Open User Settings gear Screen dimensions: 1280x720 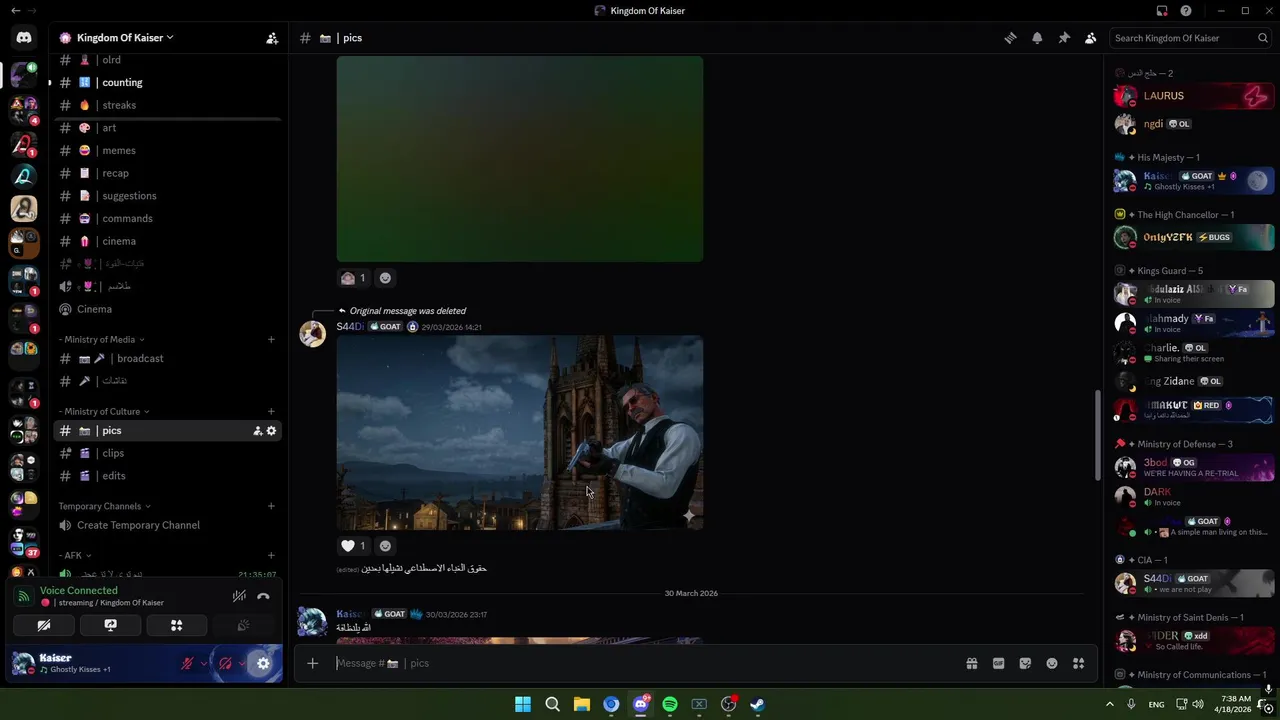click(263, 663)
